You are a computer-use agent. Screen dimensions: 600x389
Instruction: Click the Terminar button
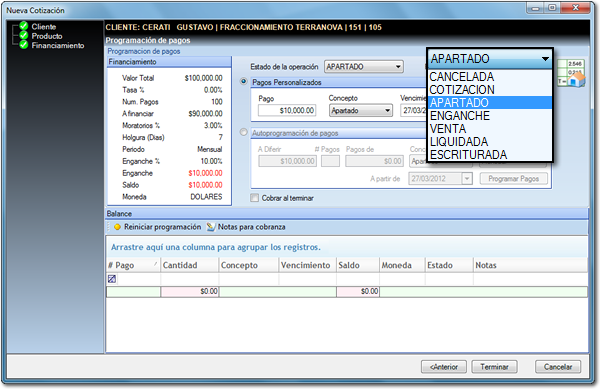click(494, 366)
